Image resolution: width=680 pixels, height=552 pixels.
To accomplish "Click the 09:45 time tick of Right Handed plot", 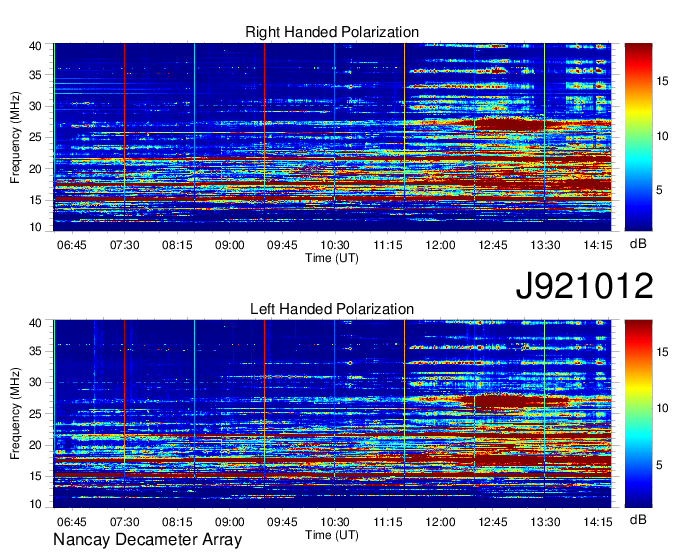I will point(282,245).
